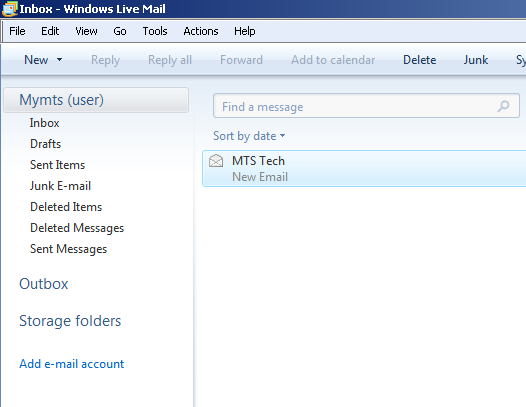This screenshot has height=407, width=526.
Task: Select the Sent Items folder
Action: (57, 165)
